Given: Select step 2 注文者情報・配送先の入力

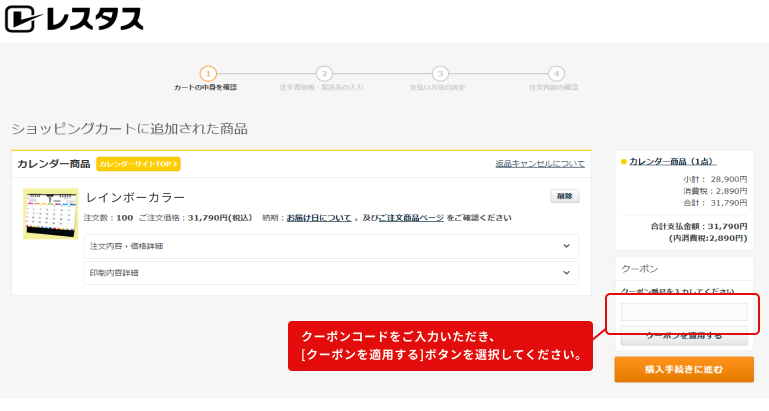Looking at the screenshot, I should 322,79.
